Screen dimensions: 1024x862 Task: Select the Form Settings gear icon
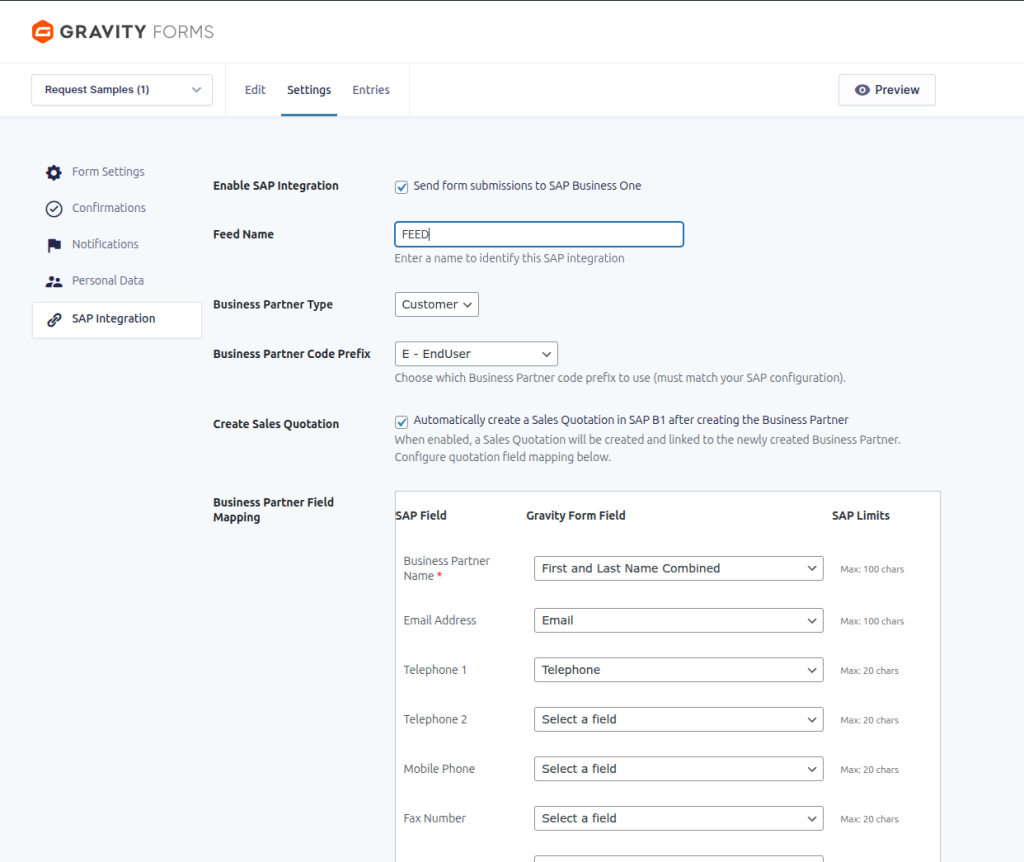coord(53,171)
